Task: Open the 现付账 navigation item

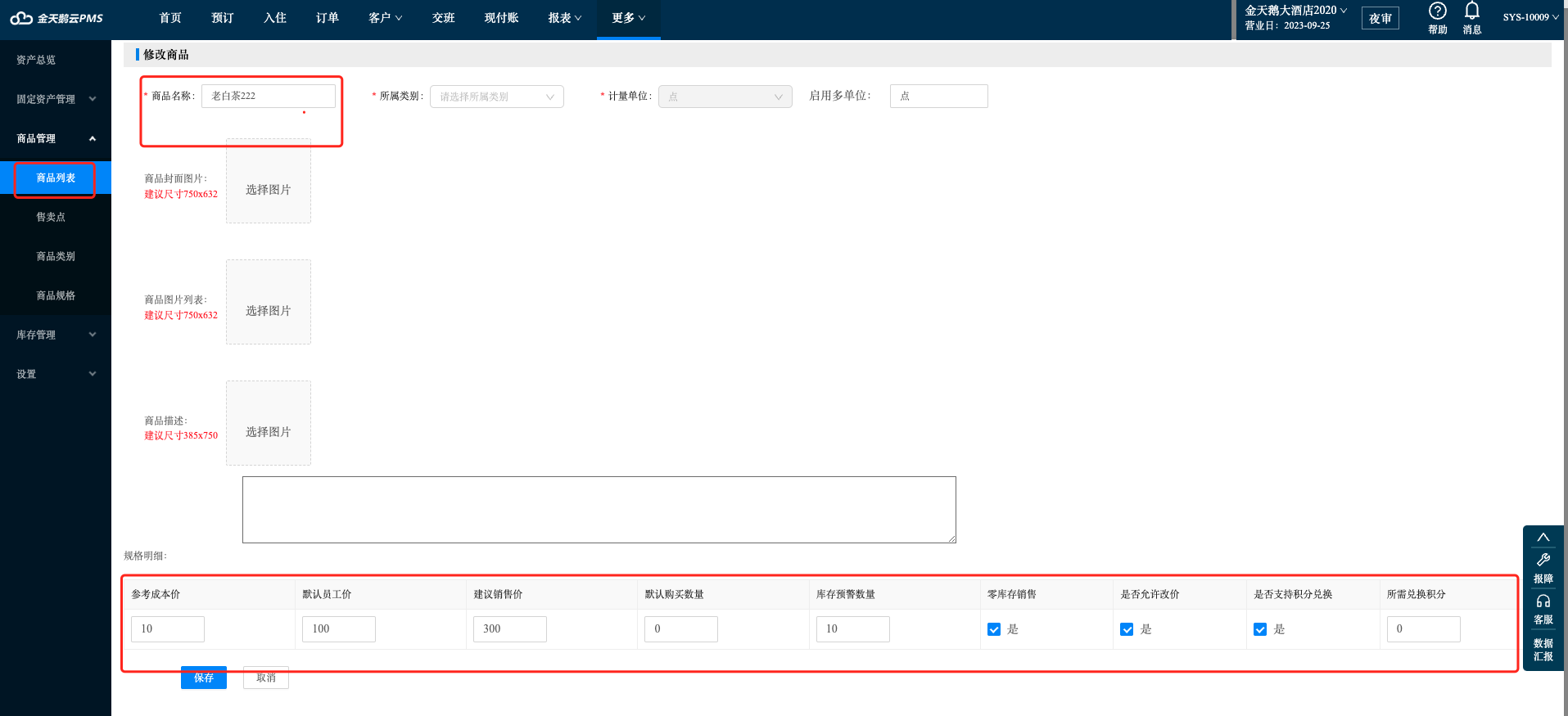Action: 501,18
